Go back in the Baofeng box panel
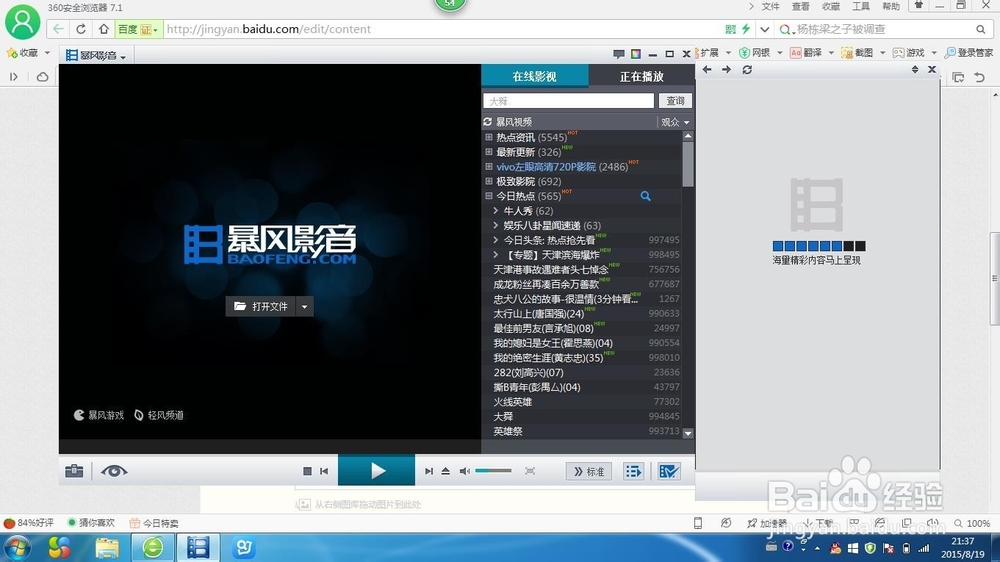Viewport: 1000px width, 562px height. coord(707,70)
